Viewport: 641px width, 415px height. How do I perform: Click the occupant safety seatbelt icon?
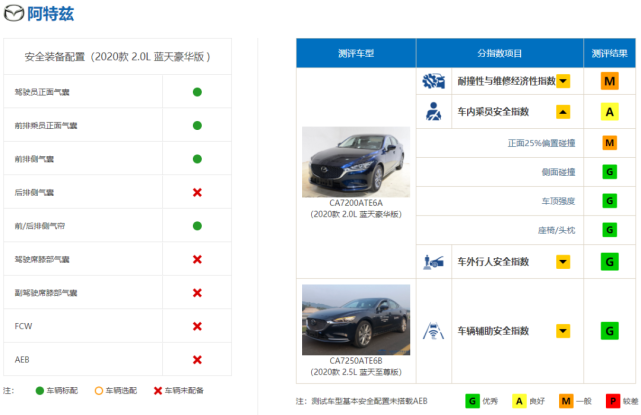pyautogui.click(x=434, y=112)
